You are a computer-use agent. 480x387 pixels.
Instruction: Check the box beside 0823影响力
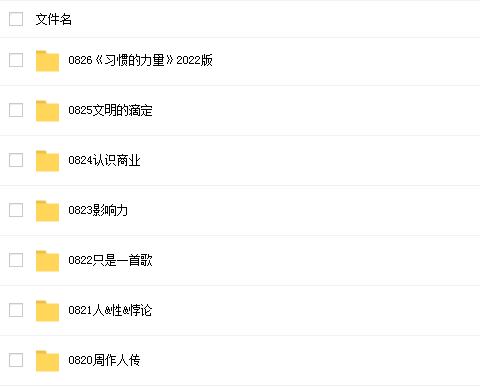(x=16, y=210)
